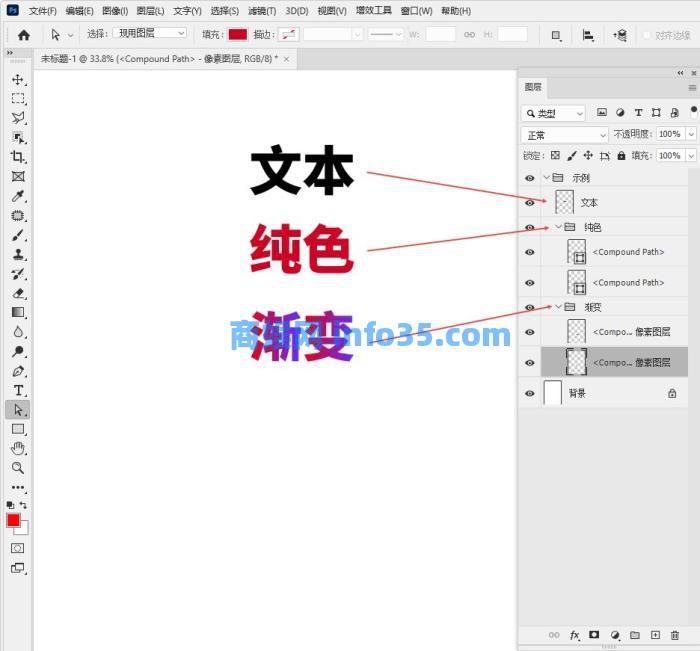Select the Eraser tool
The height and width of the screenshot is (651, 700).
point(18,293)
